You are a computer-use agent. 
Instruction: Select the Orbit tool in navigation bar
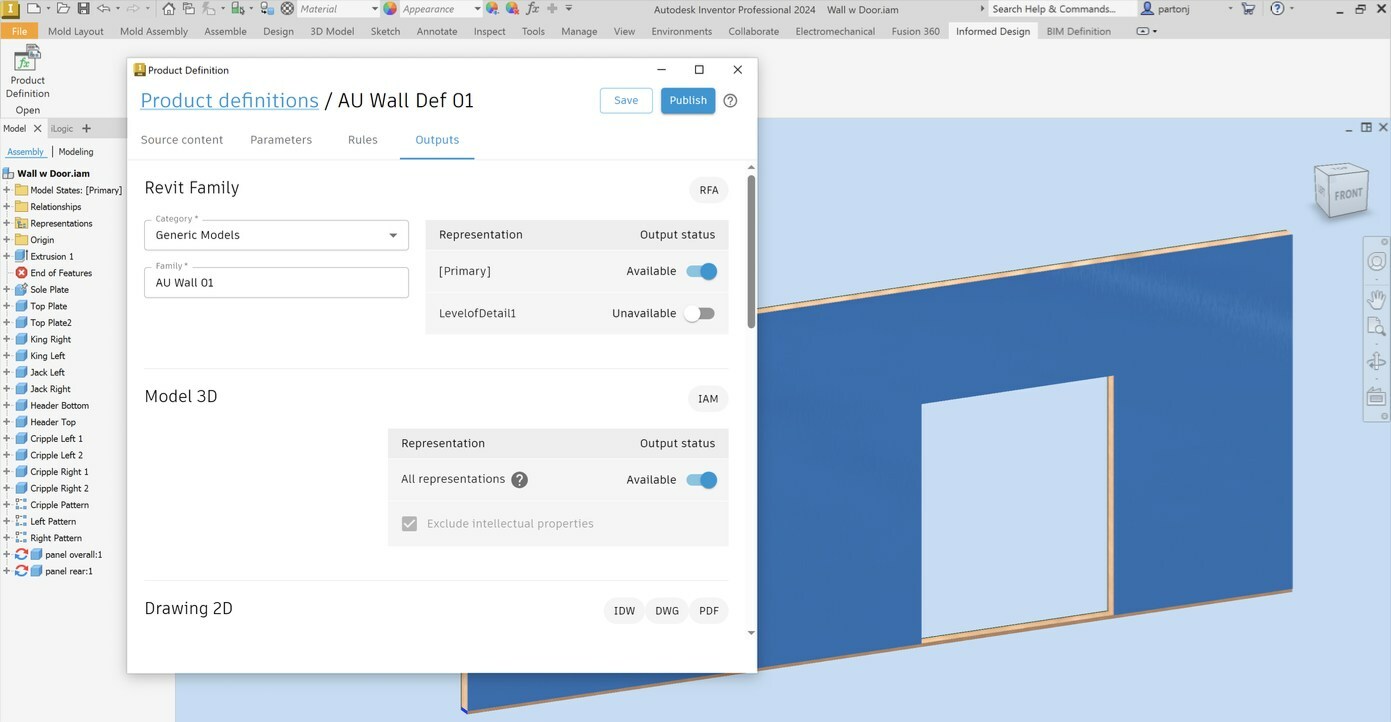1376,362
